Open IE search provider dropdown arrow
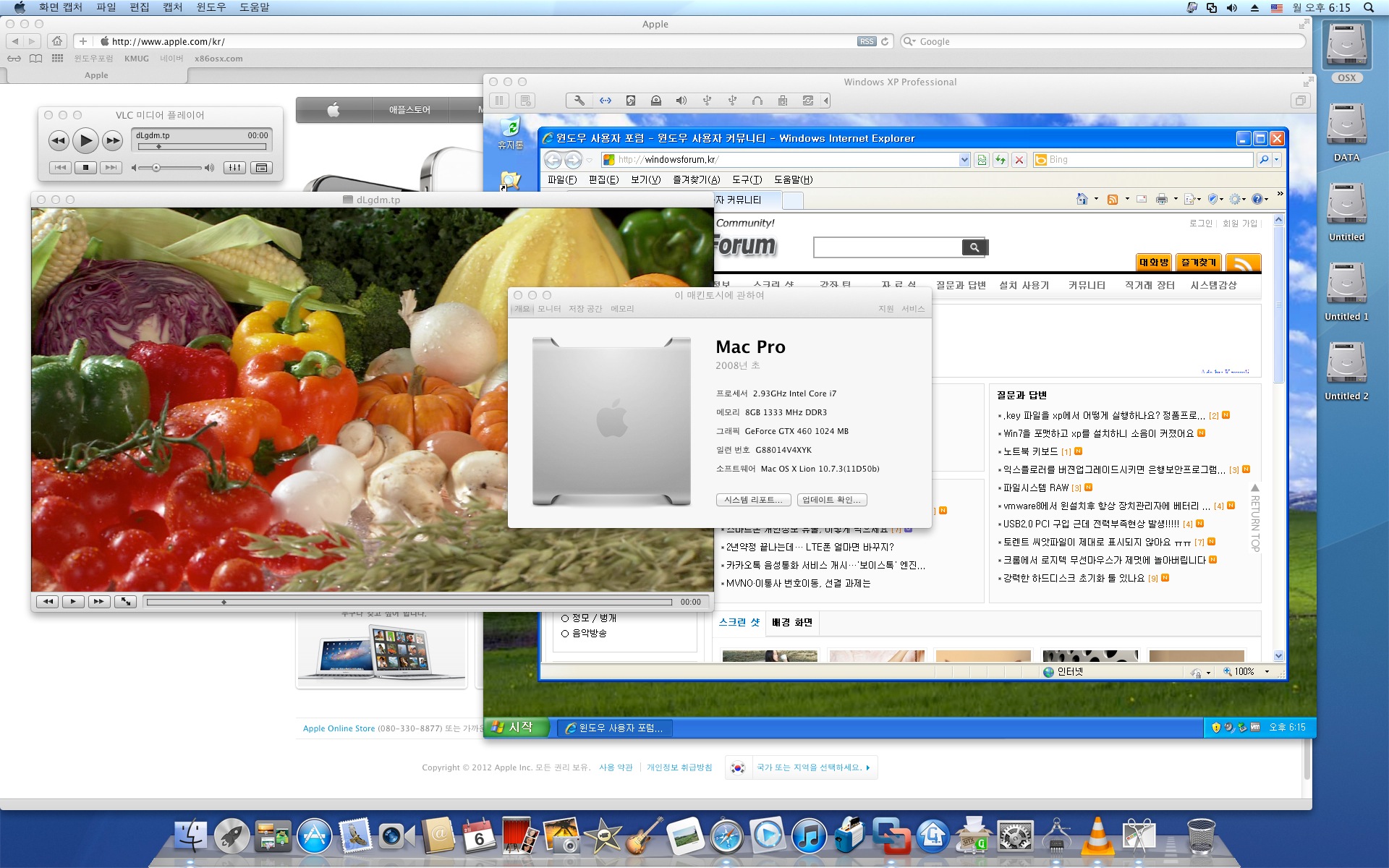This screenshot has height=868, width=1389. (x=1277, y=160)
